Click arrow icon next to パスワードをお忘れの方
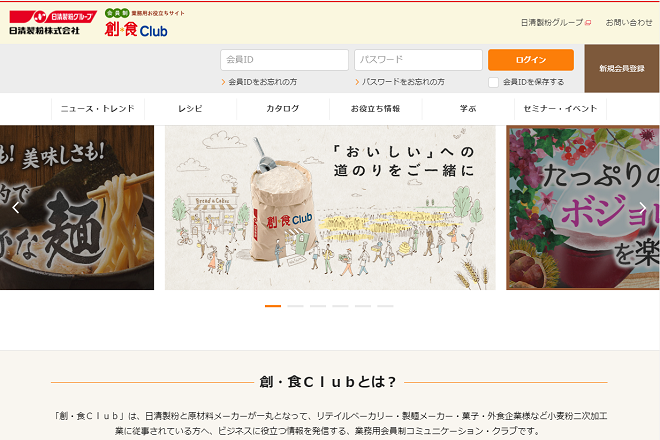660x440 pixels. click(357, 82)
